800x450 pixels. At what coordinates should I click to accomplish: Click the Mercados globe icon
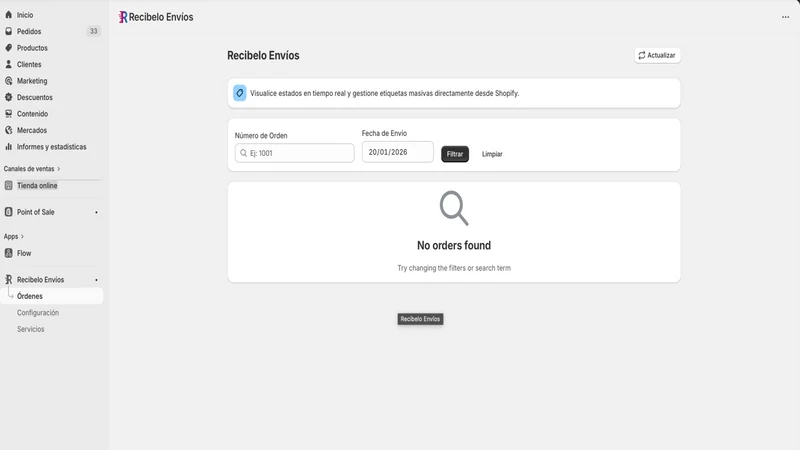9,130
